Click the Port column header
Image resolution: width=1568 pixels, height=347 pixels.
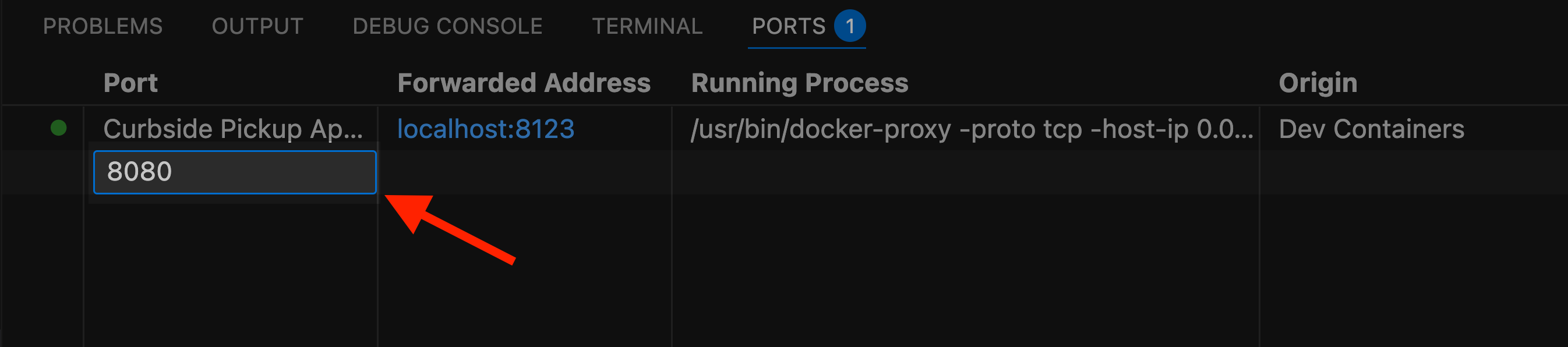coord(130,83)
